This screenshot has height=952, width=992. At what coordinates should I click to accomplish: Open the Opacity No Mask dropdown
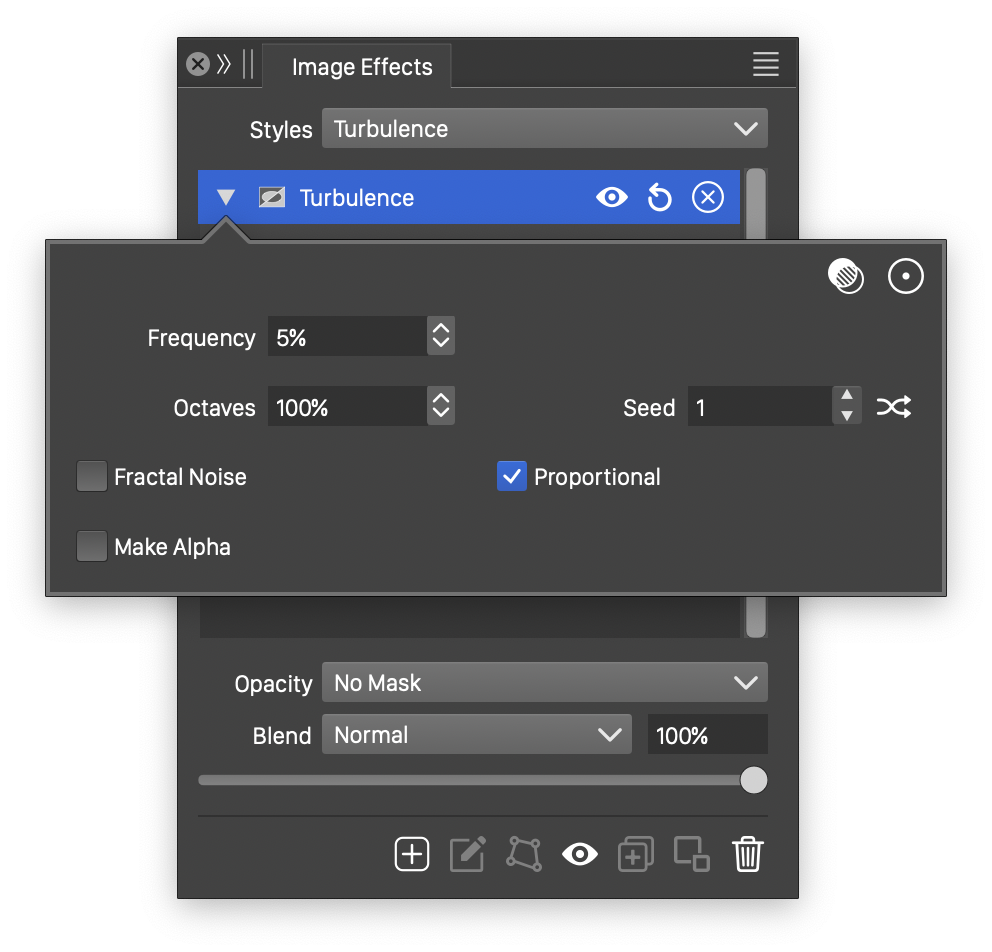[x=544, y=683]
